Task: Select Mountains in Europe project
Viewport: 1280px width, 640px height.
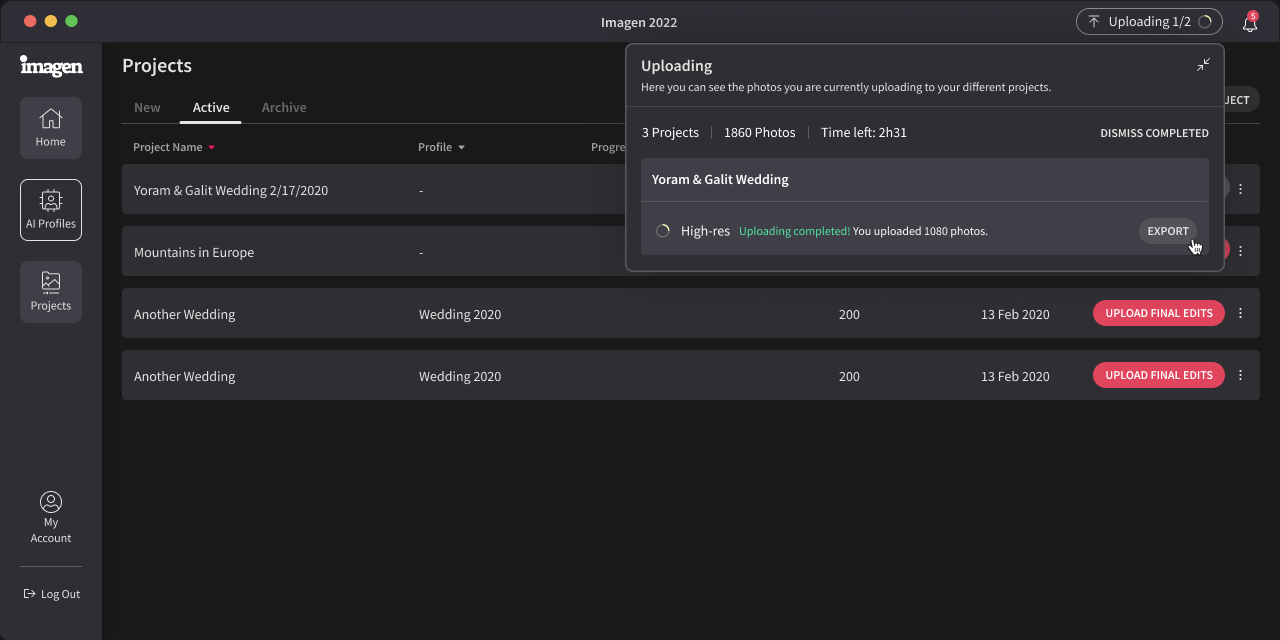Action: (x=194, y=252)
